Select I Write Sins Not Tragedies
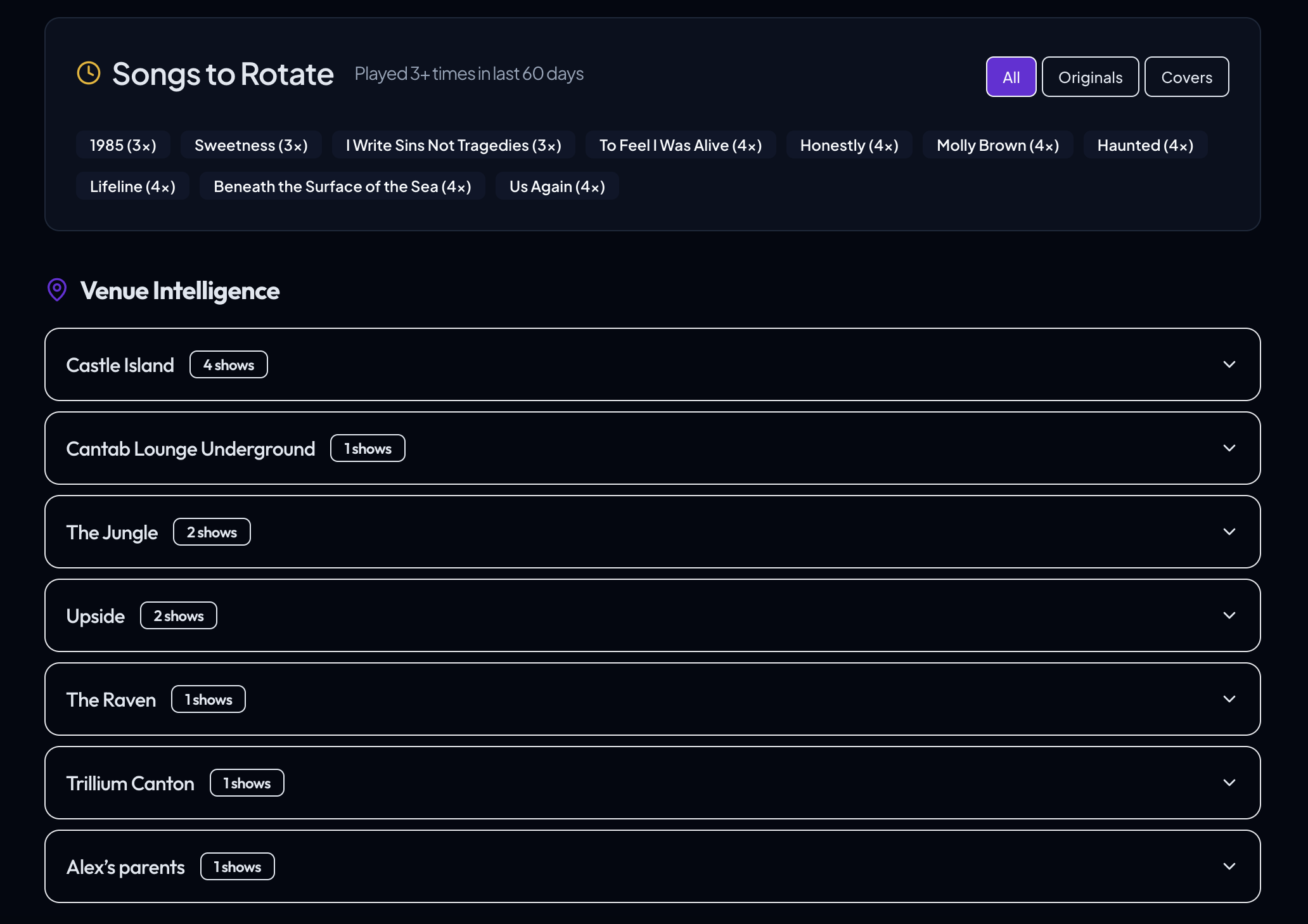The image size is (1308, 924). (453, 145)
